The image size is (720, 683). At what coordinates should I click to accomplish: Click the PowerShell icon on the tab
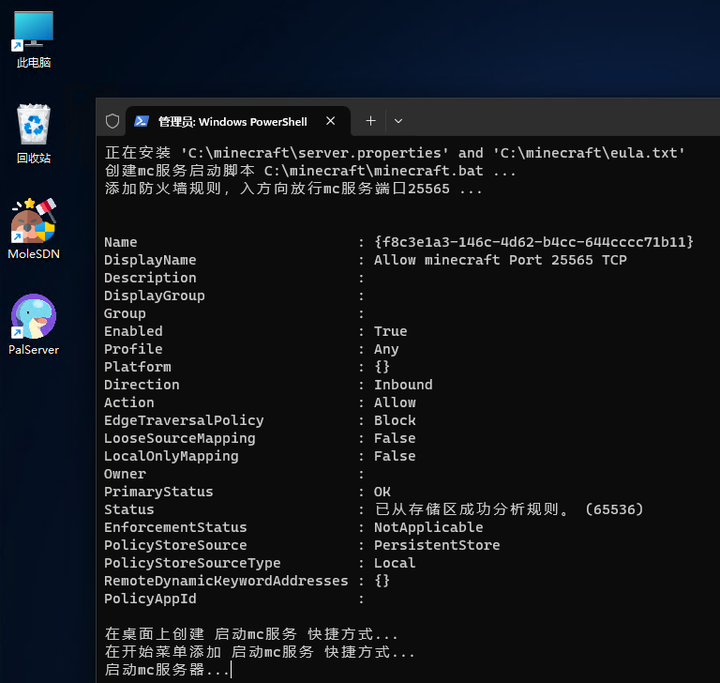(x=141, y=121)
